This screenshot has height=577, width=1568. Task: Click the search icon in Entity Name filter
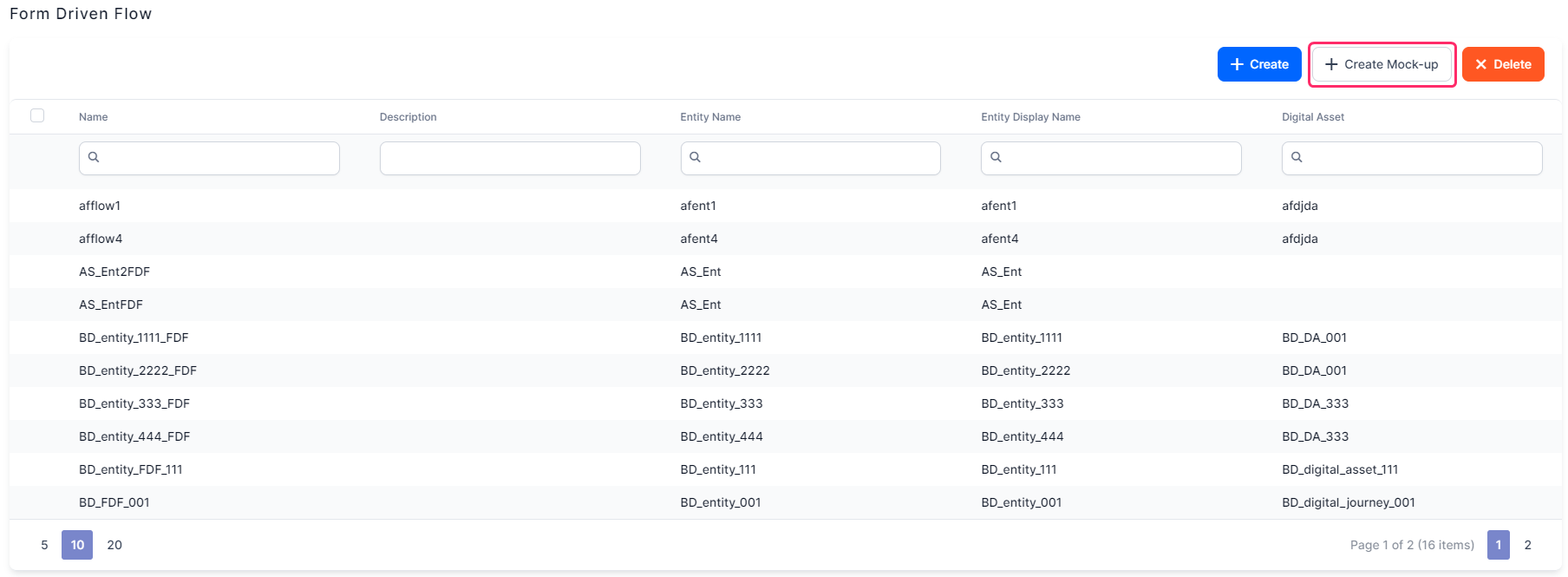click(x=695, y=157)
